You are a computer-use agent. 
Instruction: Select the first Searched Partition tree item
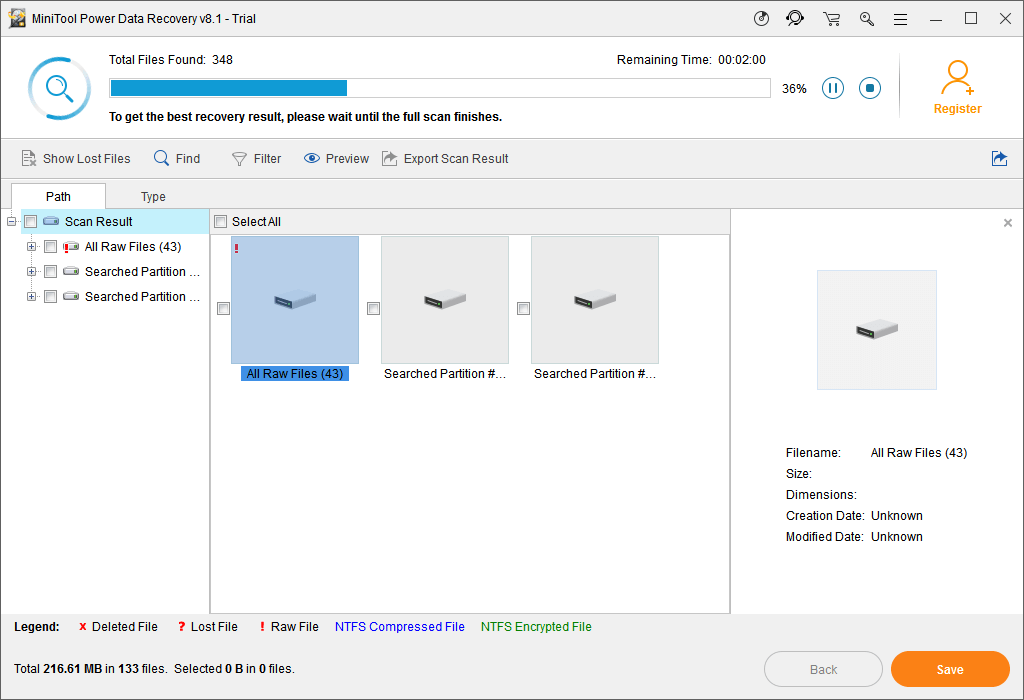[142, 272]
